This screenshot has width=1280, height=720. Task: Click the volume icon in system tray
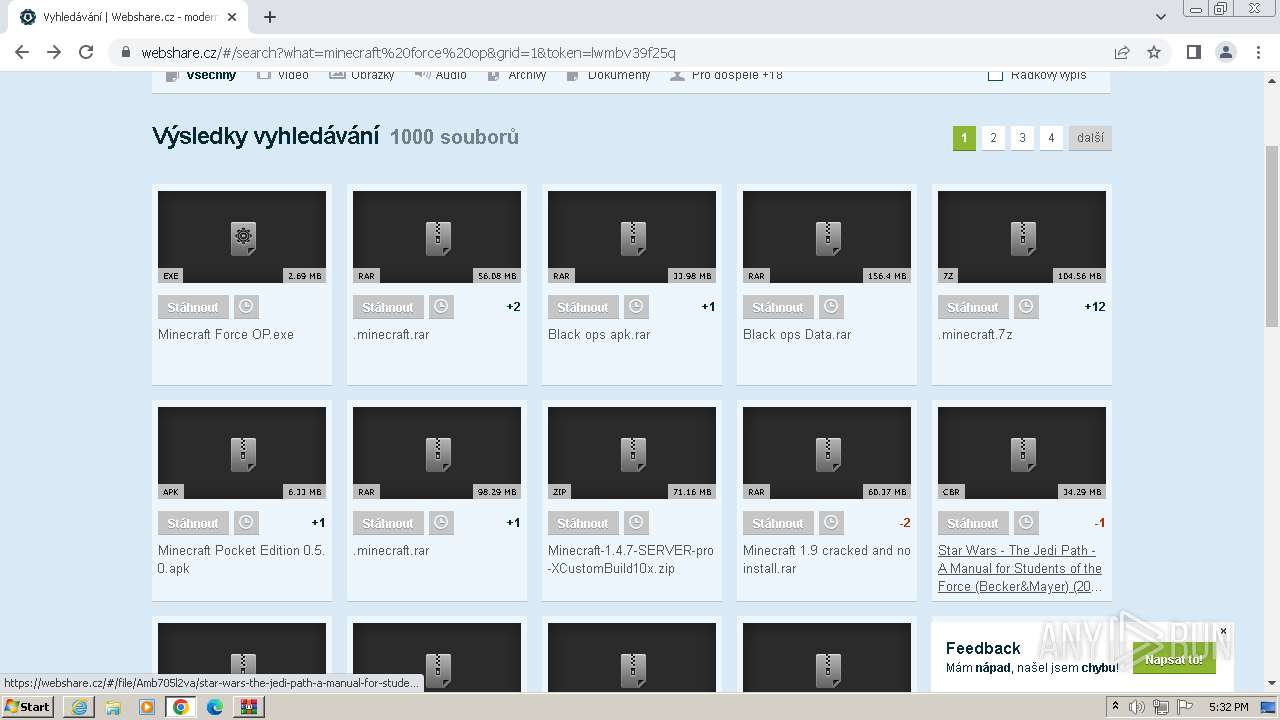pyautogui.click(x=1137, y=707)
